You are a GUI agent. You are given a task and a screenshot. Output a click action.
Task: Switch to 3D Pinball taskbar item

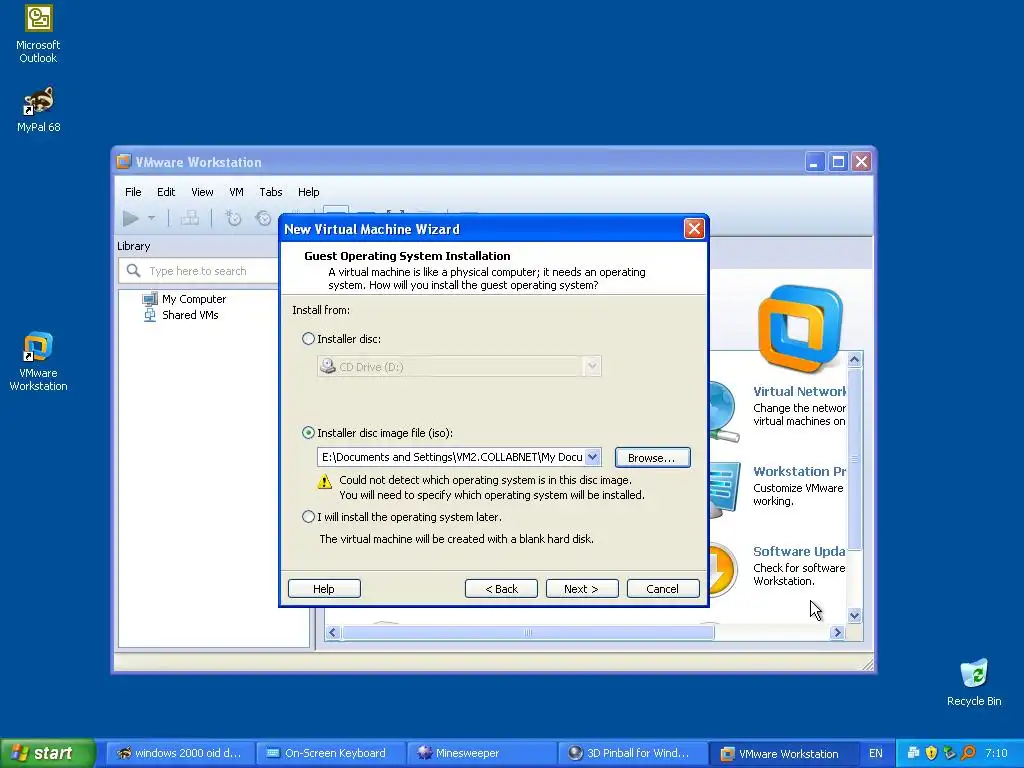pyautogui.click(x=632, y=753)
